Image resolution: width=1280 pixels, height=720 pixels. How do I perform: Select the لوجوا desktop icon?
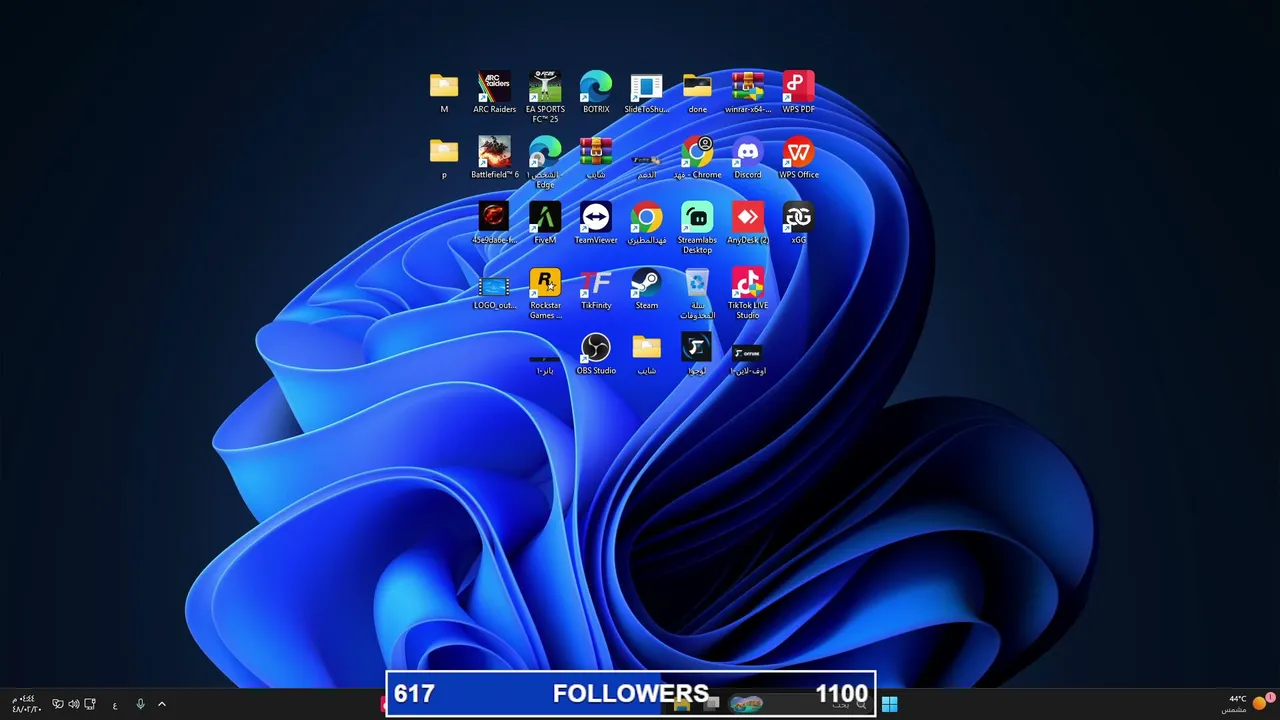tap(697, 354)
